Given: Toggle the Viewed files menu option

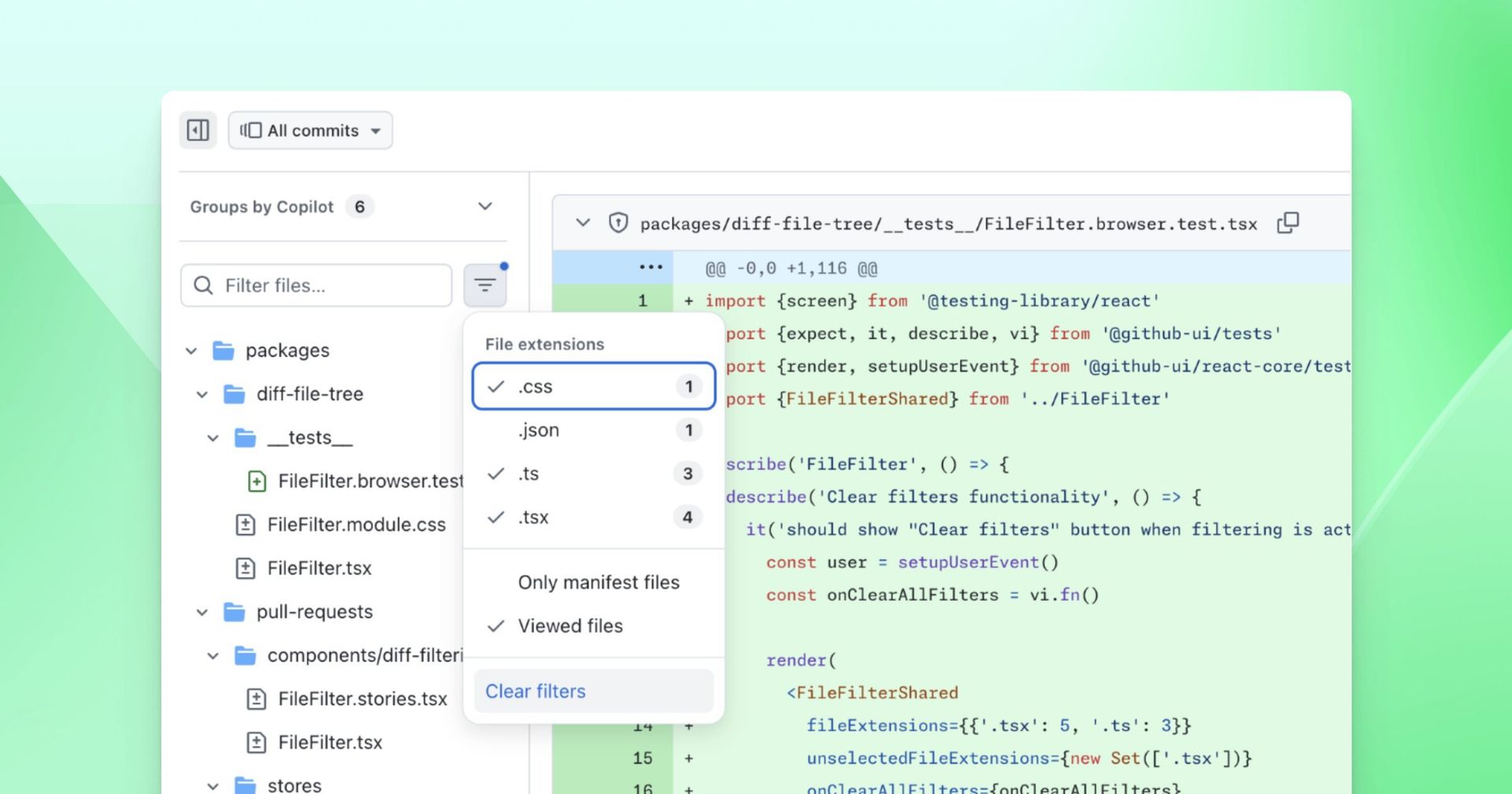Looking at the screenshot, I should tap(570, 626).
